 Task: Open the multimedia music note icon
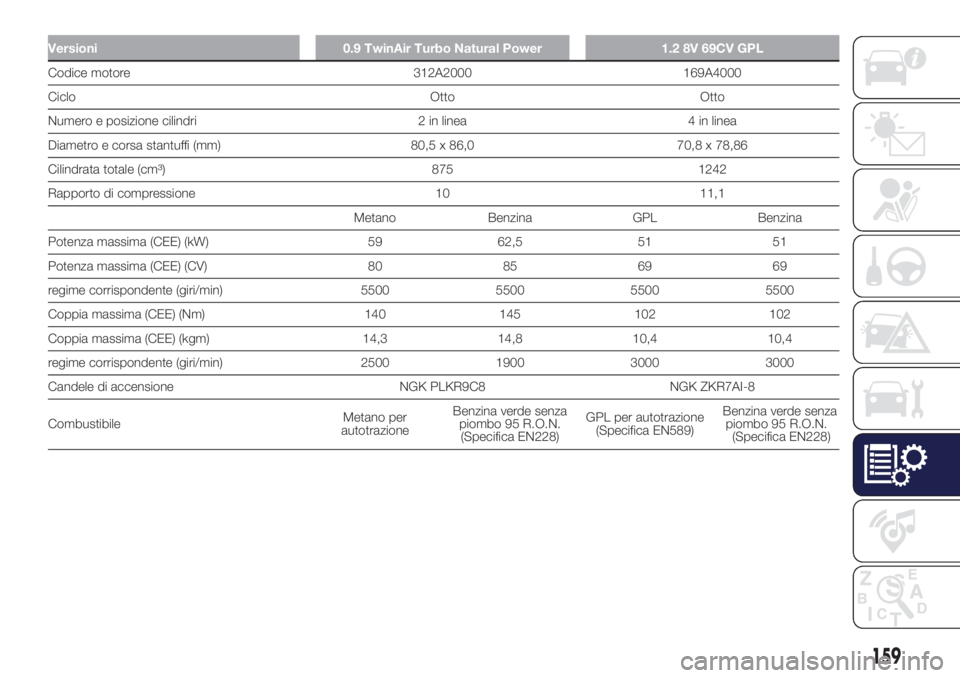click(x=896, y=529)
